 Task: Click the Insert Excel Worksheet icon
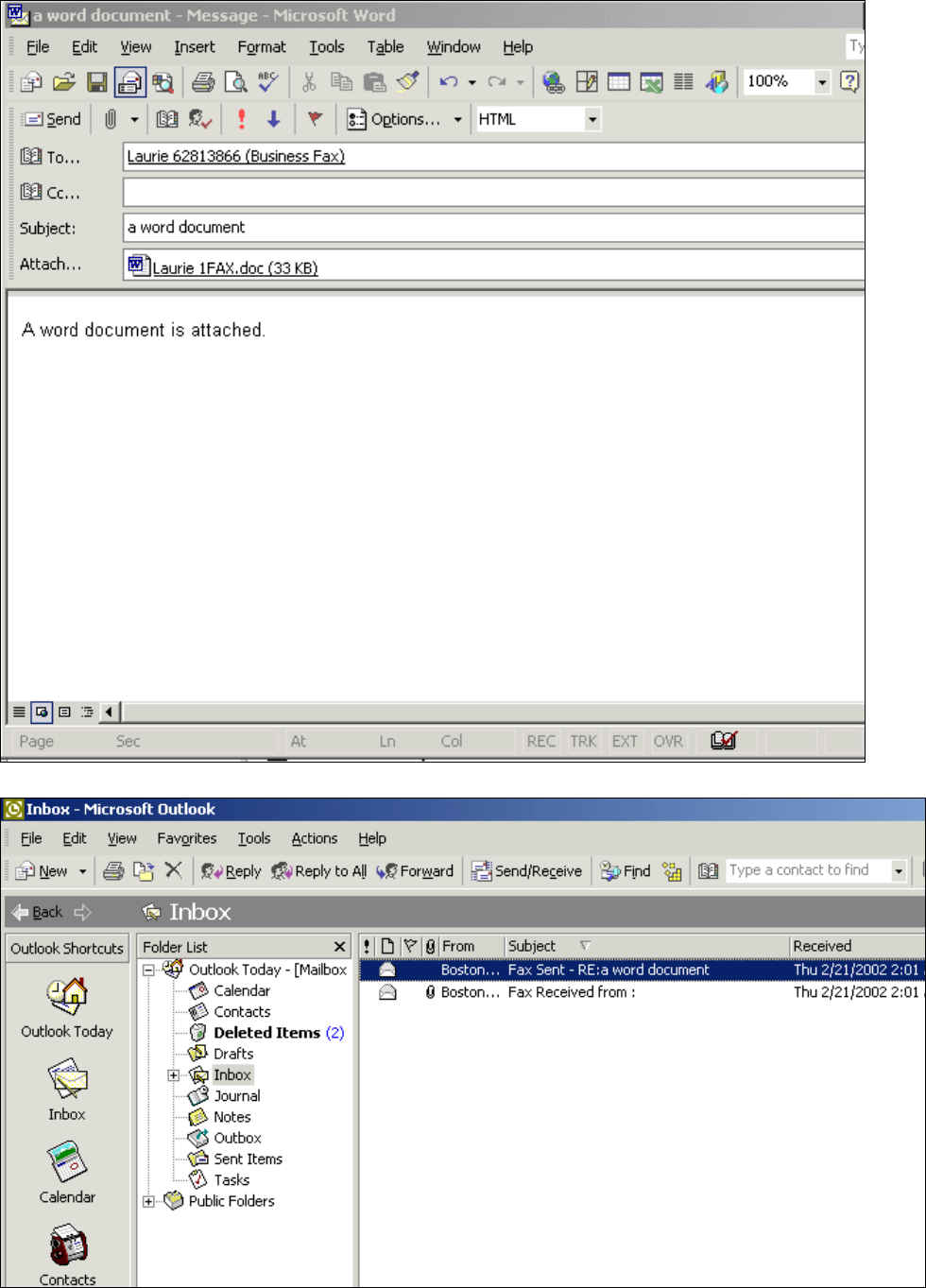point(651,82)
